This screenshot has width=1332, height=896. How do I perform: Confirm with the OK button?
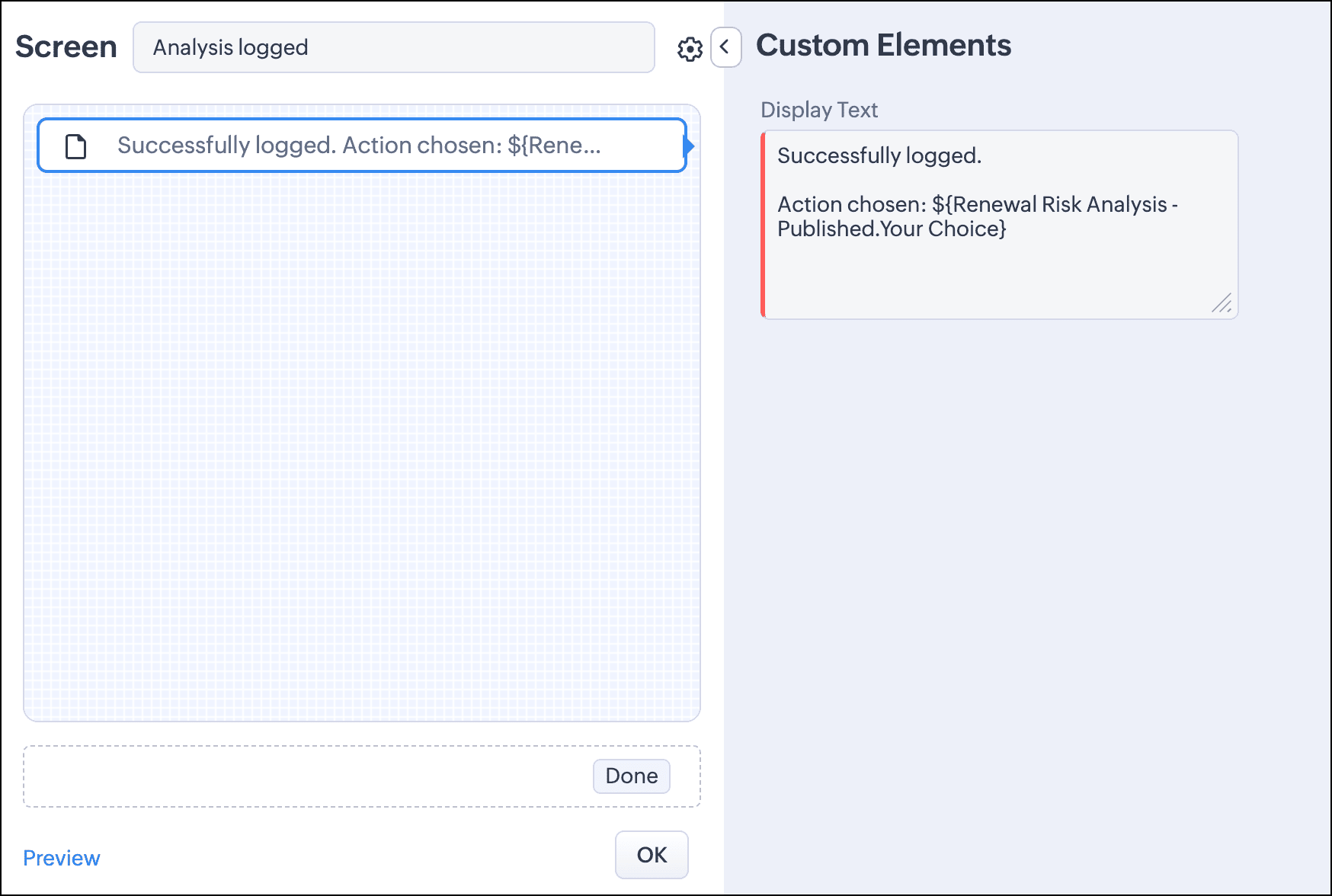652,855
